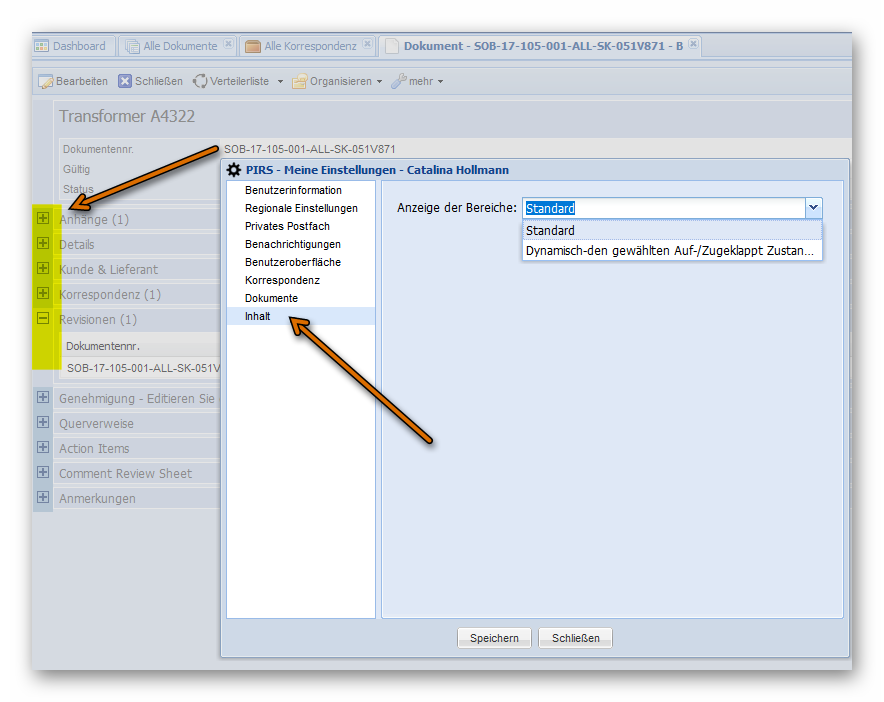Click the Schließen toolbar X icon
Image resolution: width=884 pixels, height=702 pixels.
(125, 81)
